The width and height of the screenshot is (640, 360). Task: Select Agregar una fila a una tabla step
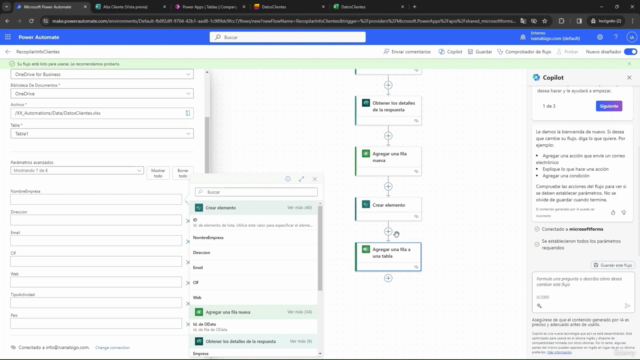388,256
